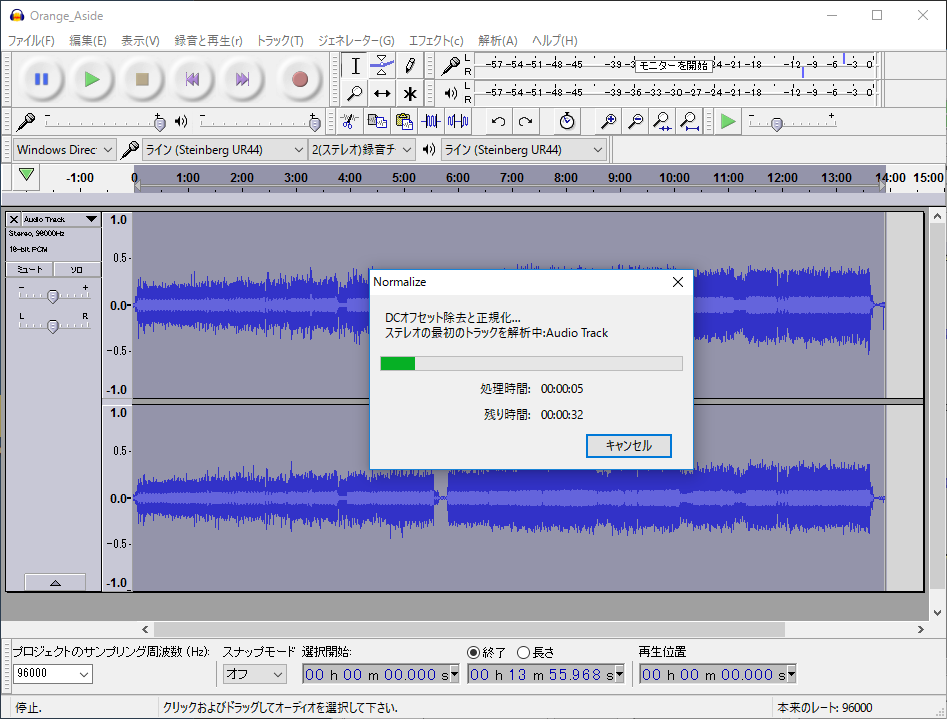Mute the Audio Track (ミュート)

coord(30,269)
